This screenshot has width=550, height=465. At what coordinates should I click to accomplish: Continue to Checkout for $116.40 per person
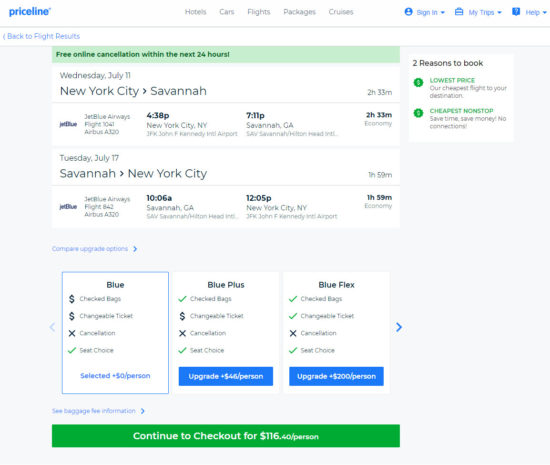click(226, 436)
